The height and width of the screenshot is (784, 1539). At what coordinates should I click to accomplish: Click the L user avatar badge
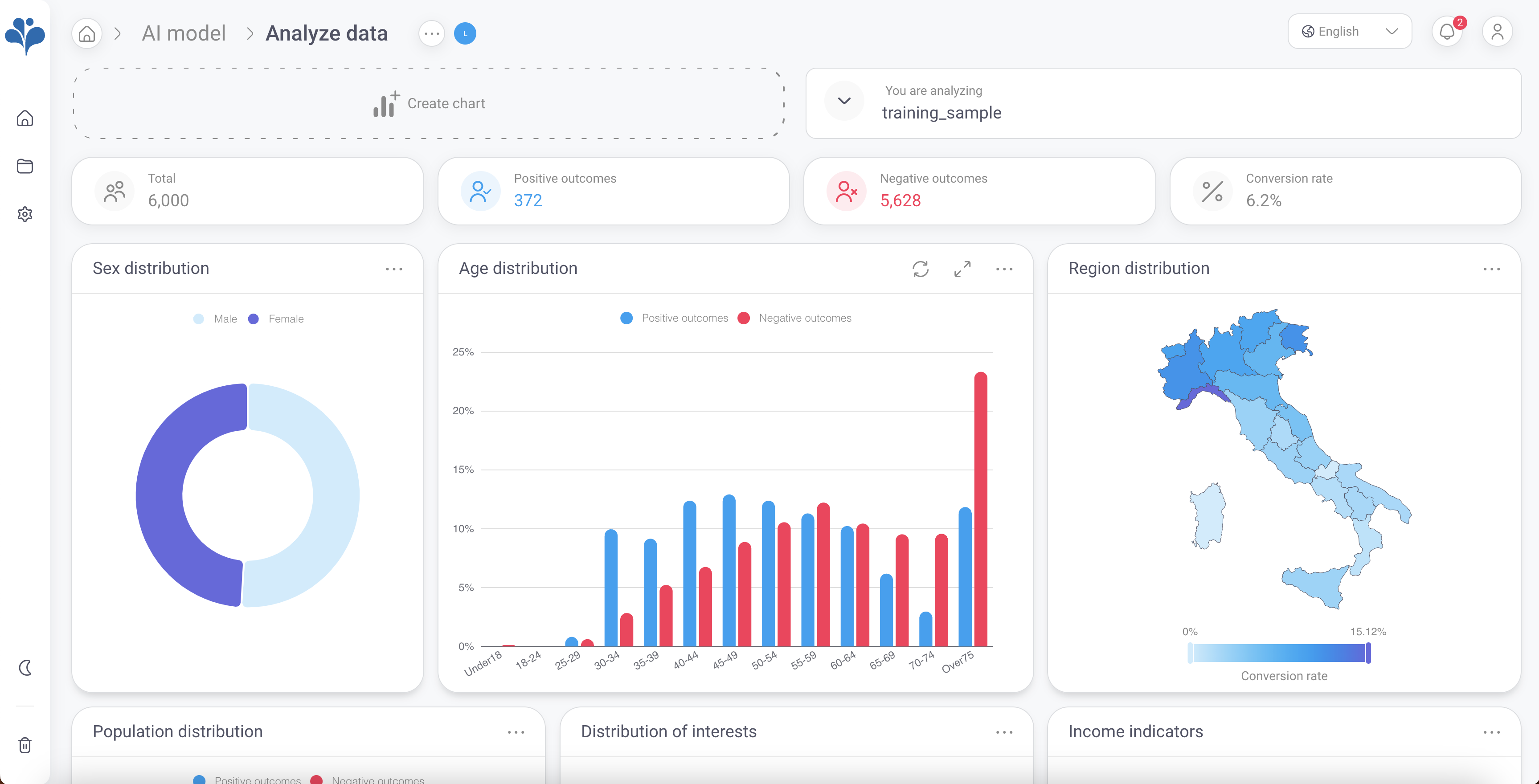(465, 33)
